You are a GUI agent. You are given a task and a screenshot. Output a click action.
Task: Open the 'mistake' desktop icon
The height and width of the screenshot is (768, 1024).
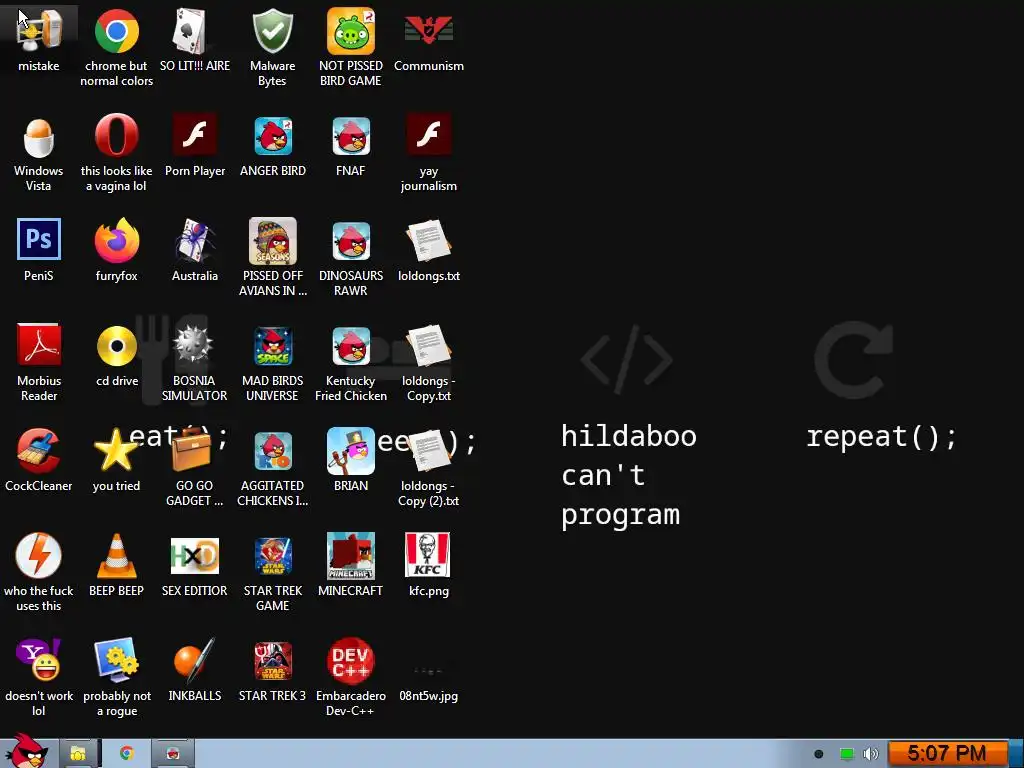(x=39, y=31)
